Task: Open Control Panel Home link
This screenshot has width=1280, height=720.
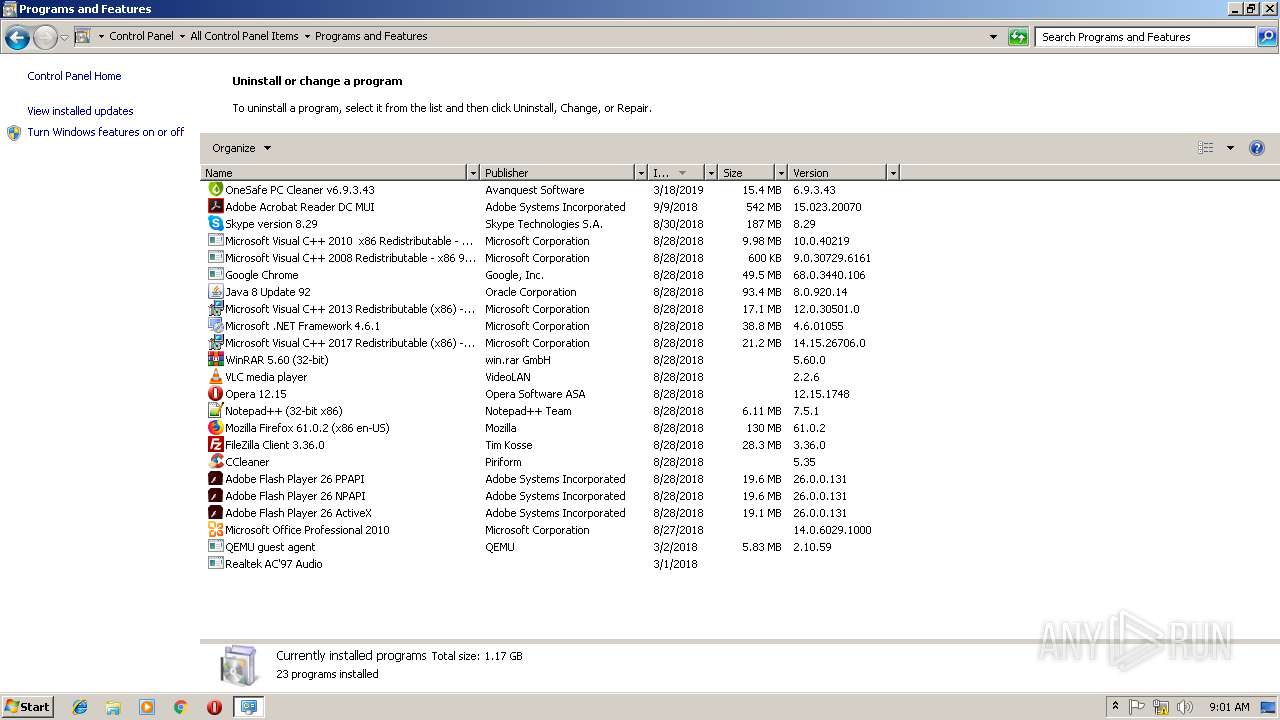Action: [x=74, y=76]
